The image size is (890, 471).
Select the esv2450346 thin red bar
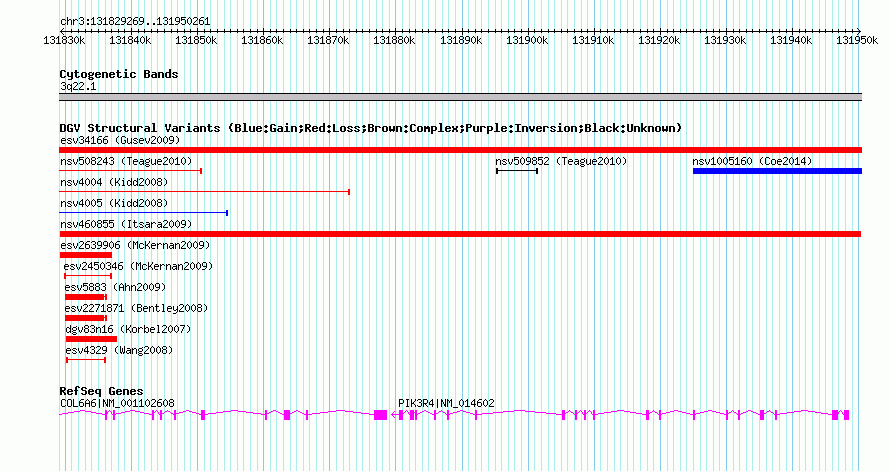point(88,276)
